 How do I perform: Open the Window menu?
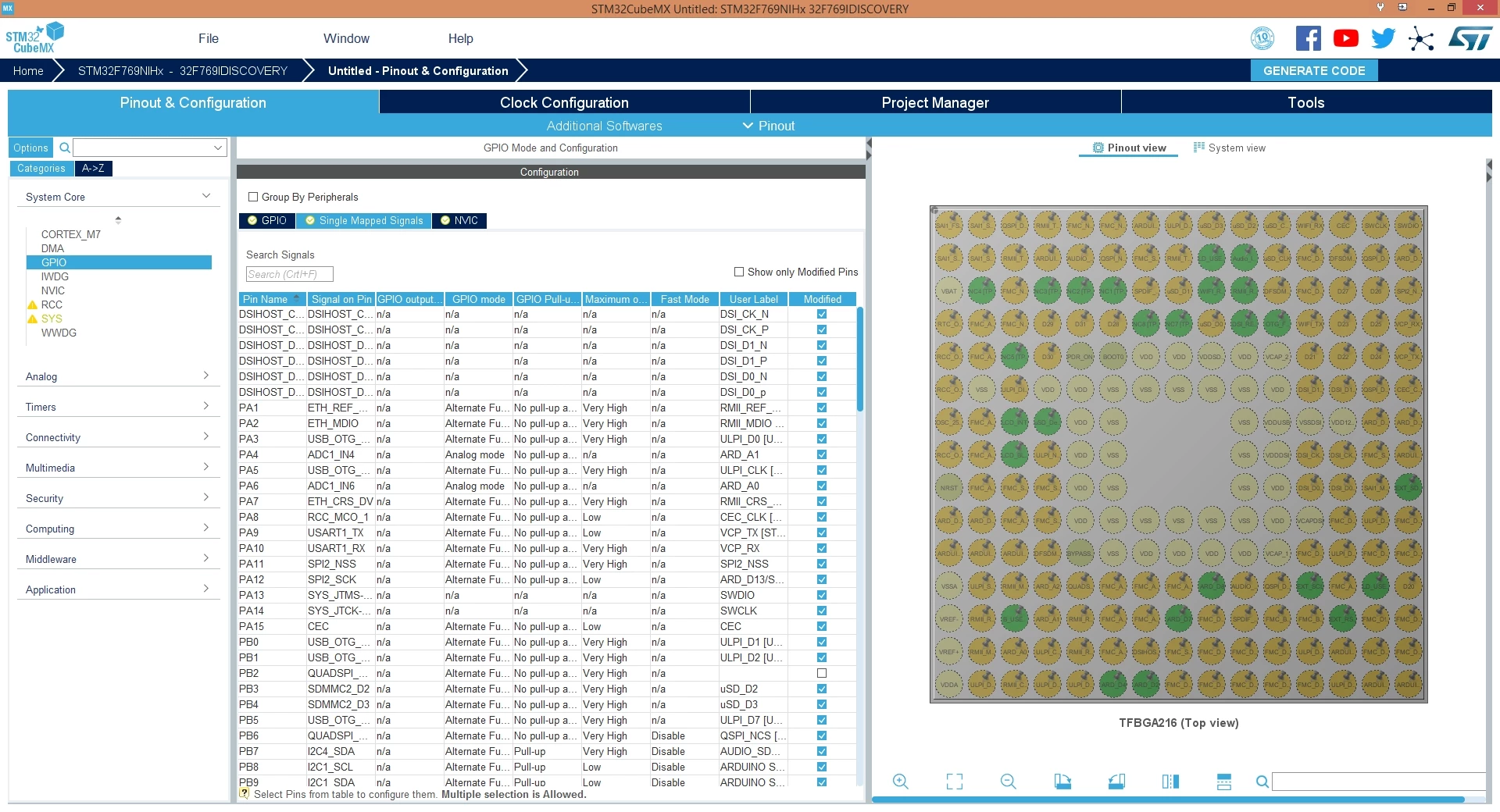[x=346, y=38]
